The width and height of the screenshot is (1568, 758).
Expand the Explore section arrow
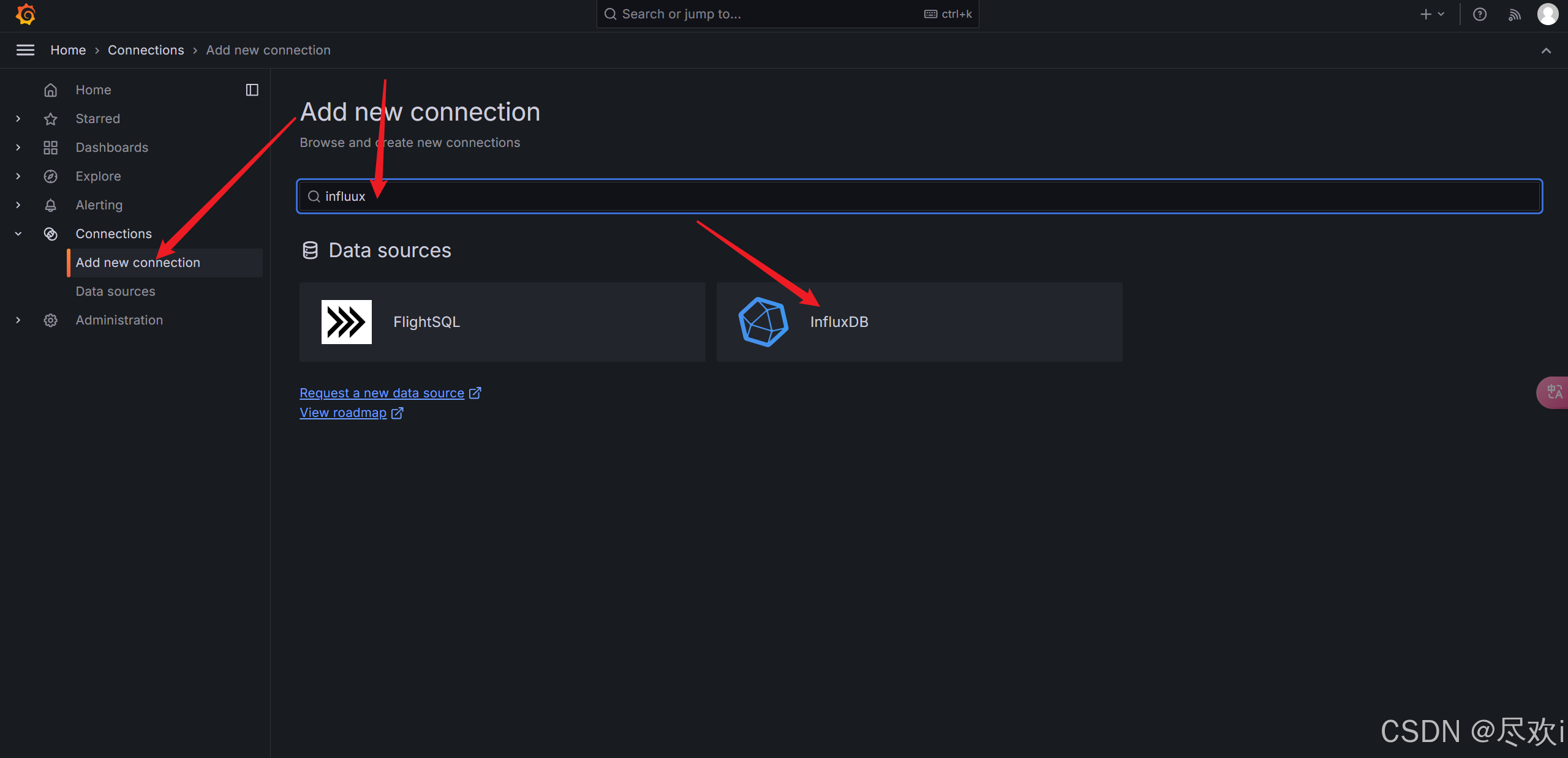(18, 176)
